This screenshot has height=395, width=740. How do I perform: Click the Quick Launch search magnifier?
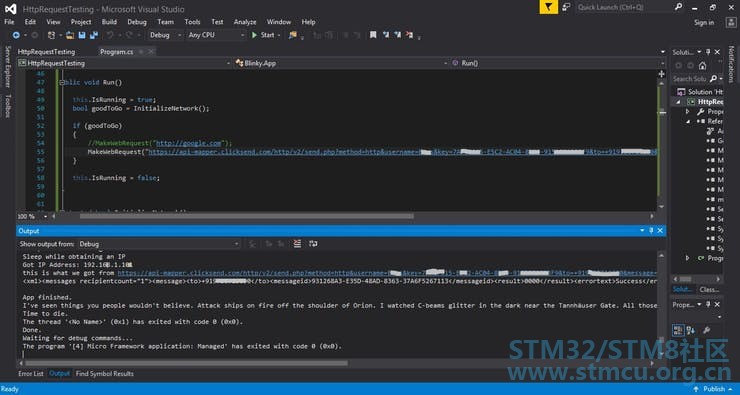pyautogui.click(x=678, y=7)
